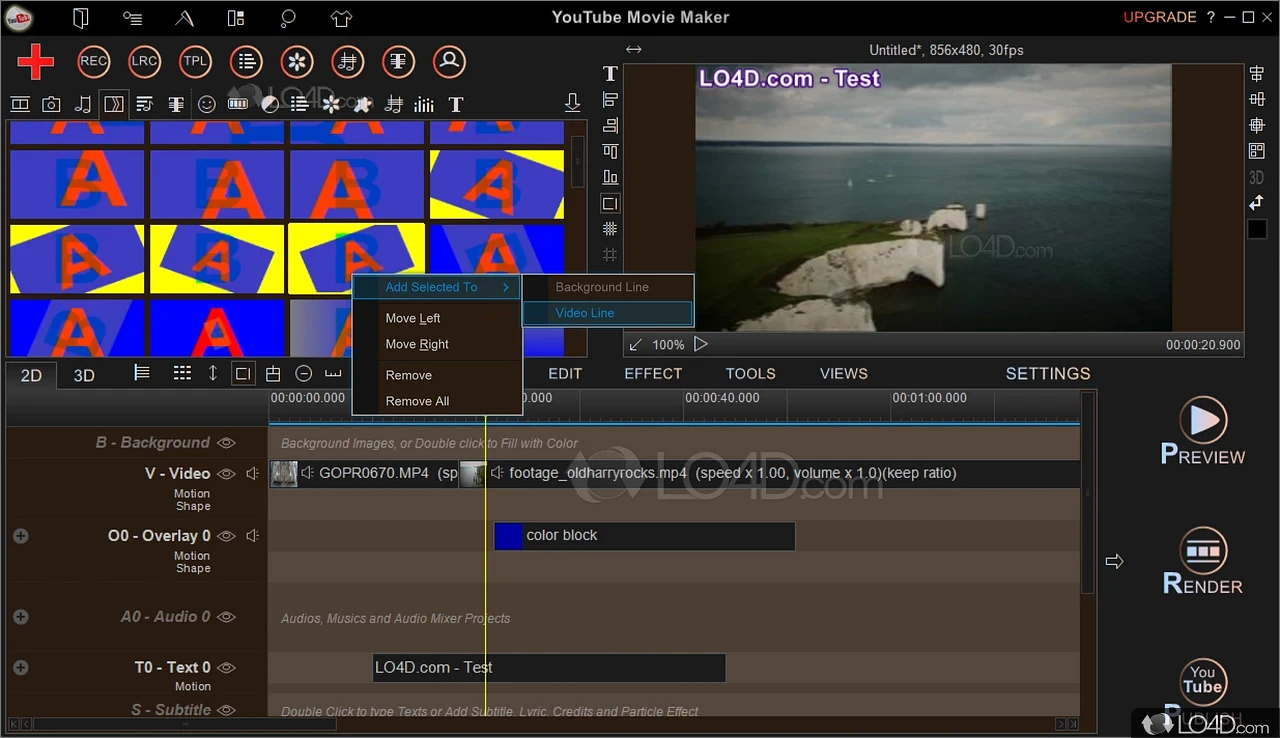Choose Background Line from submenu
The width and height of the screenshot is (1280, 738).
(608, 287)
